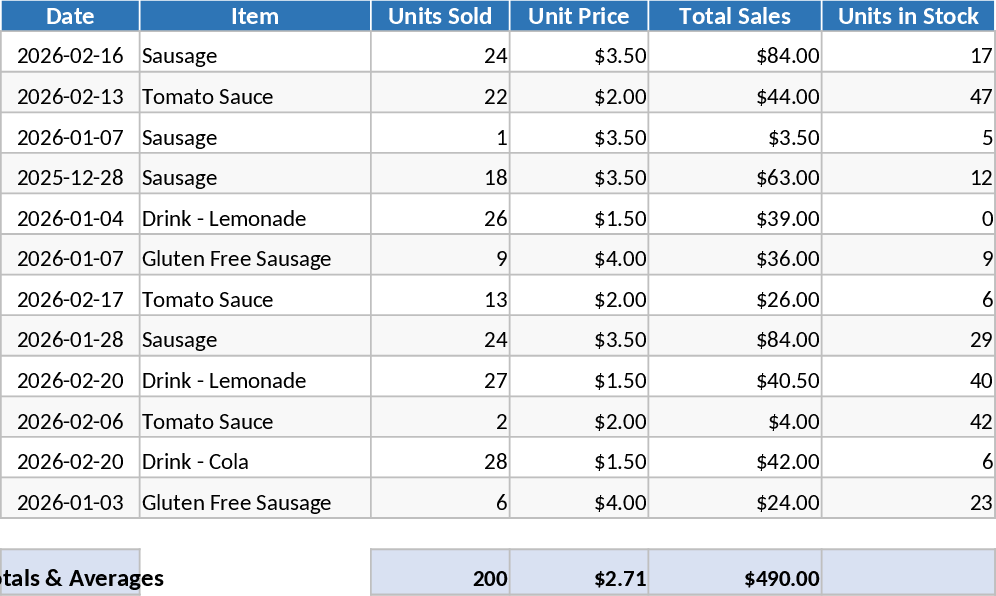Select the date cell 2026-01-03
Viewport: 996px width, 596px height.
(x=70, y=503)
